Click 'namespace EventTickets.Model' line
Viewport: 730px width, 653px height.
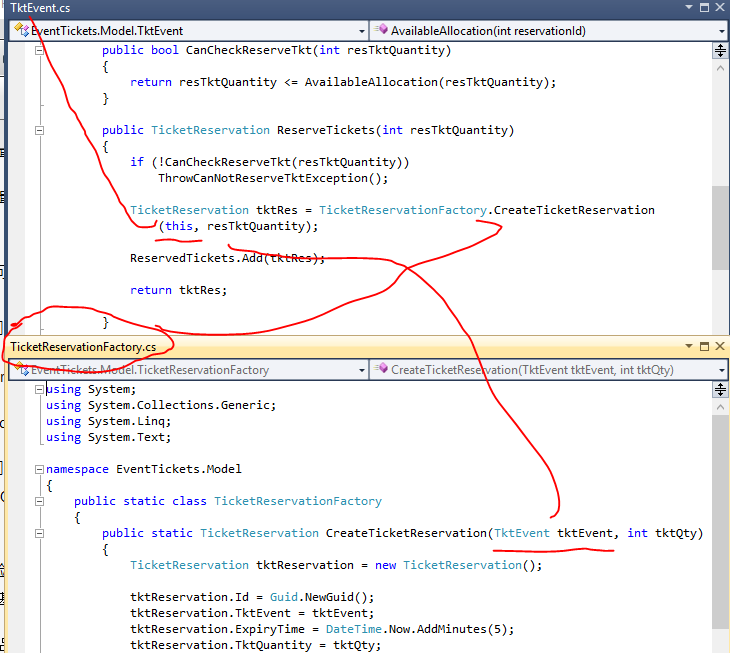pos(144,469)
